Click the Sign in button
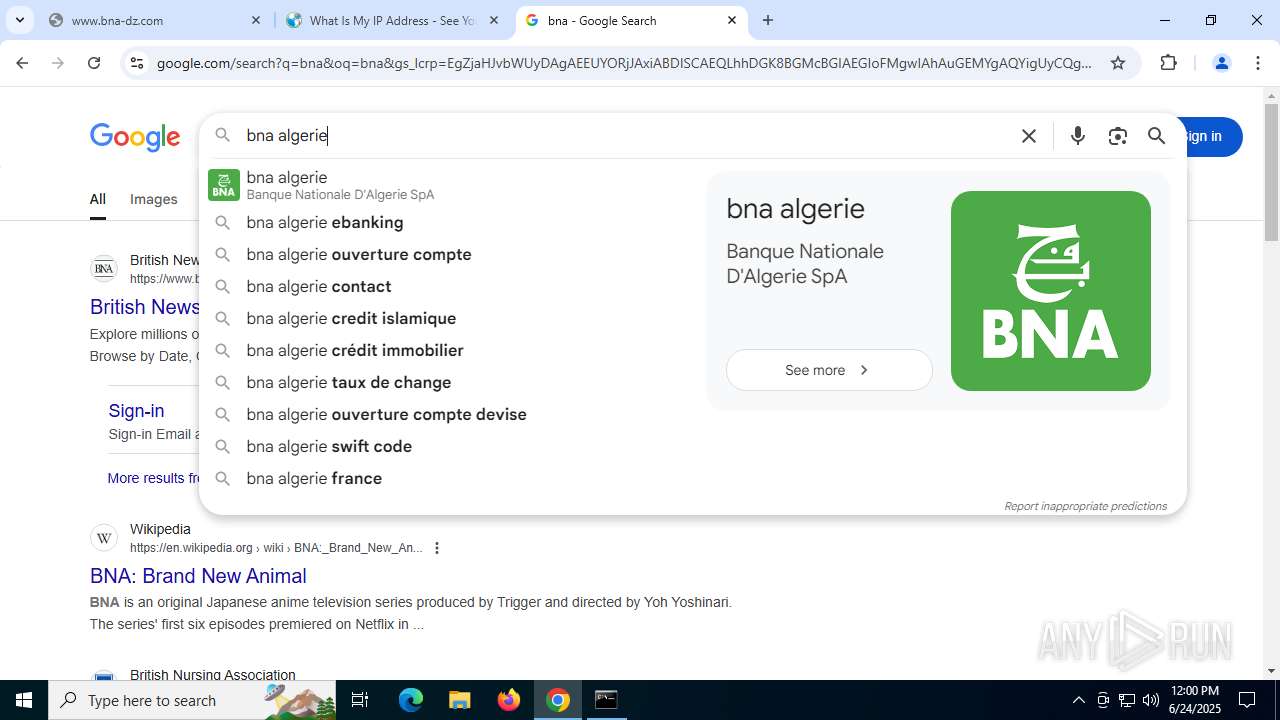Viewport: 1280px width, 720px height. point(1212,137)
